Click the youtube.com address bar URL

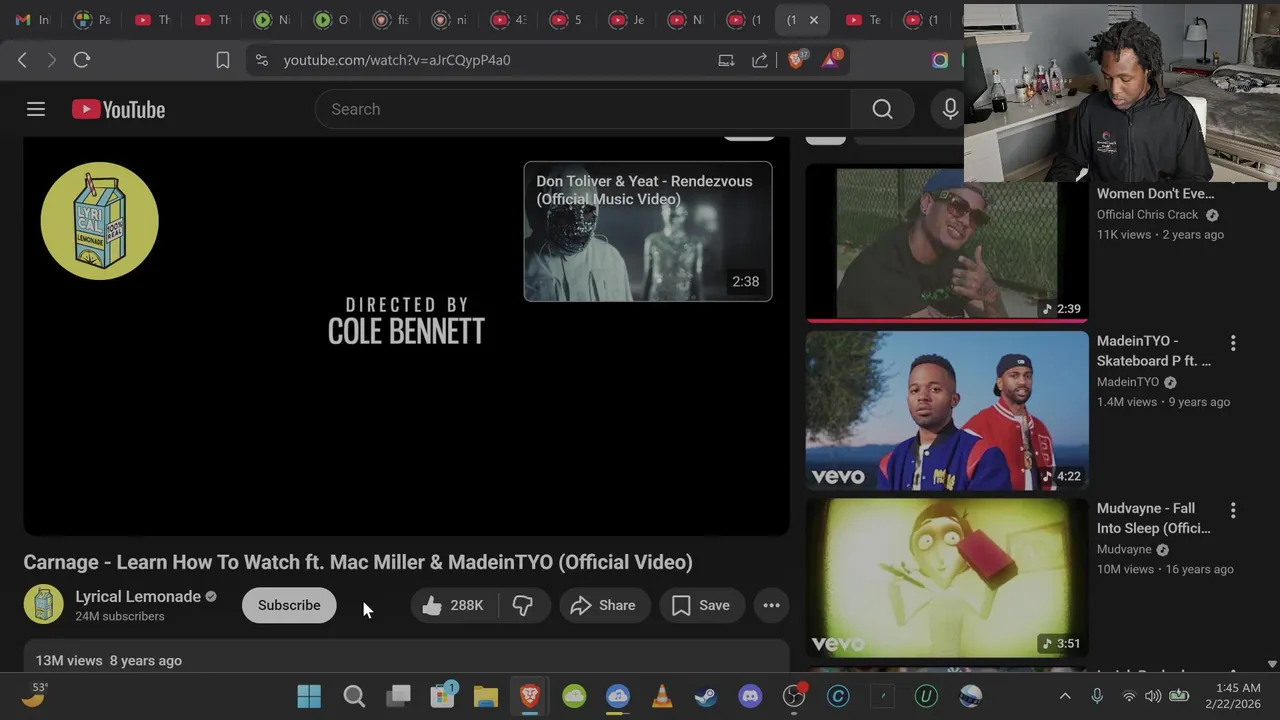[397, 60]
